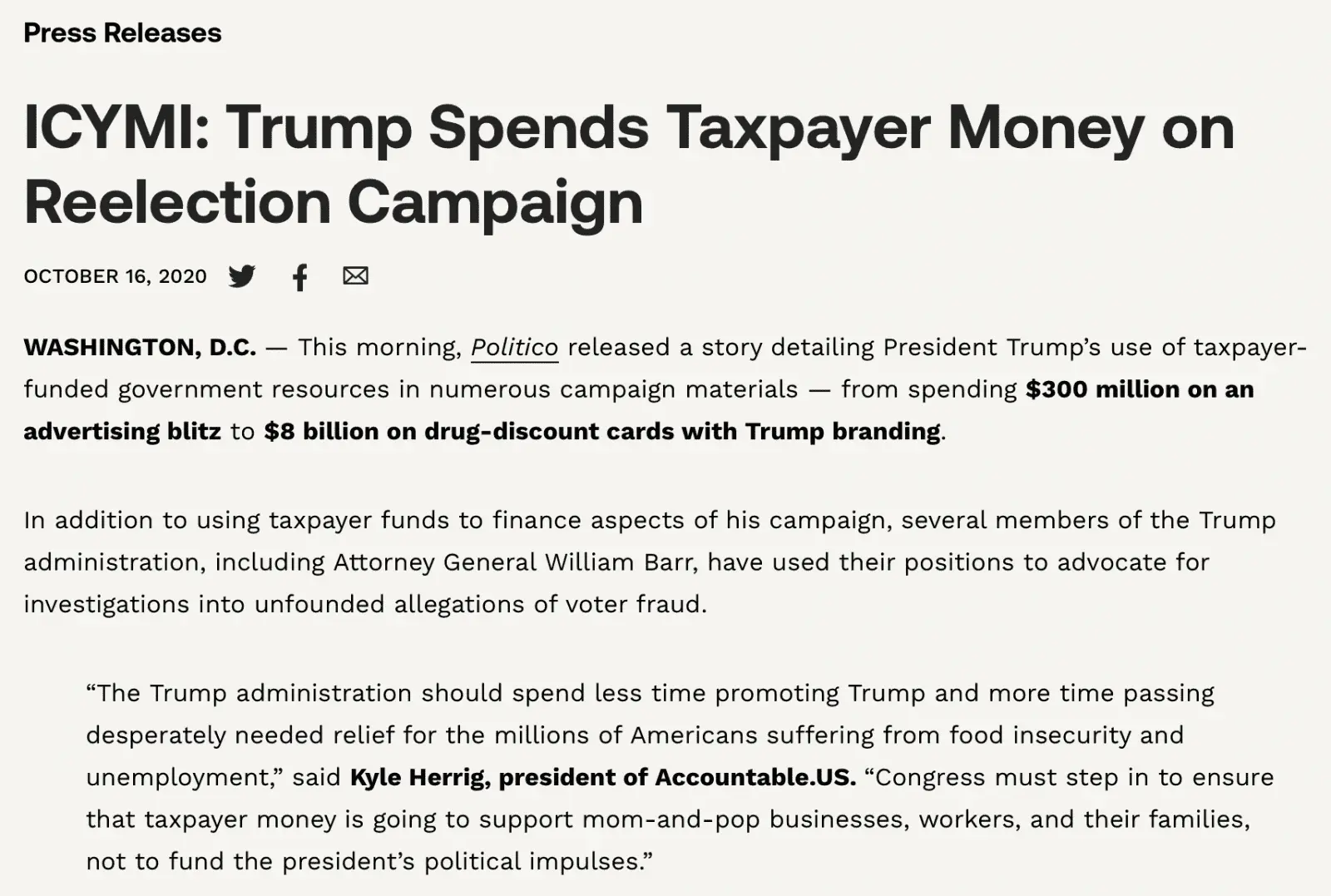Click the bold $8 billion drug-discount cards text

point(602,431)
